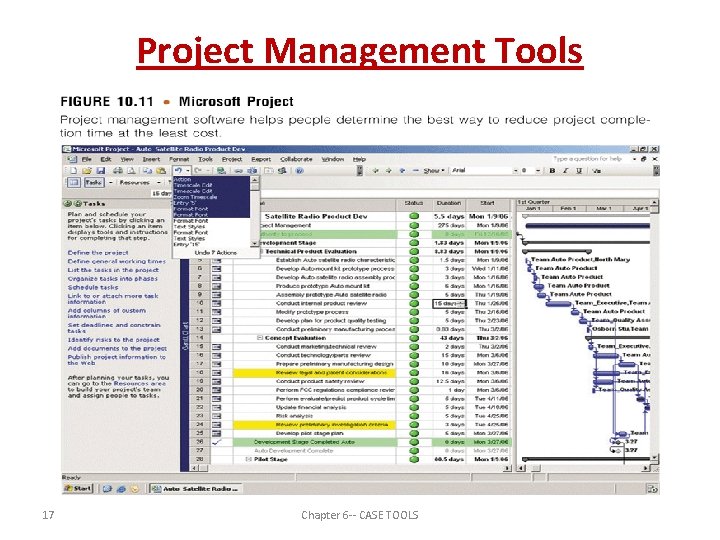Click the 15 days duration cell in row 10
The height and width of the screenshot is (540, 720).
pos(449,304)
